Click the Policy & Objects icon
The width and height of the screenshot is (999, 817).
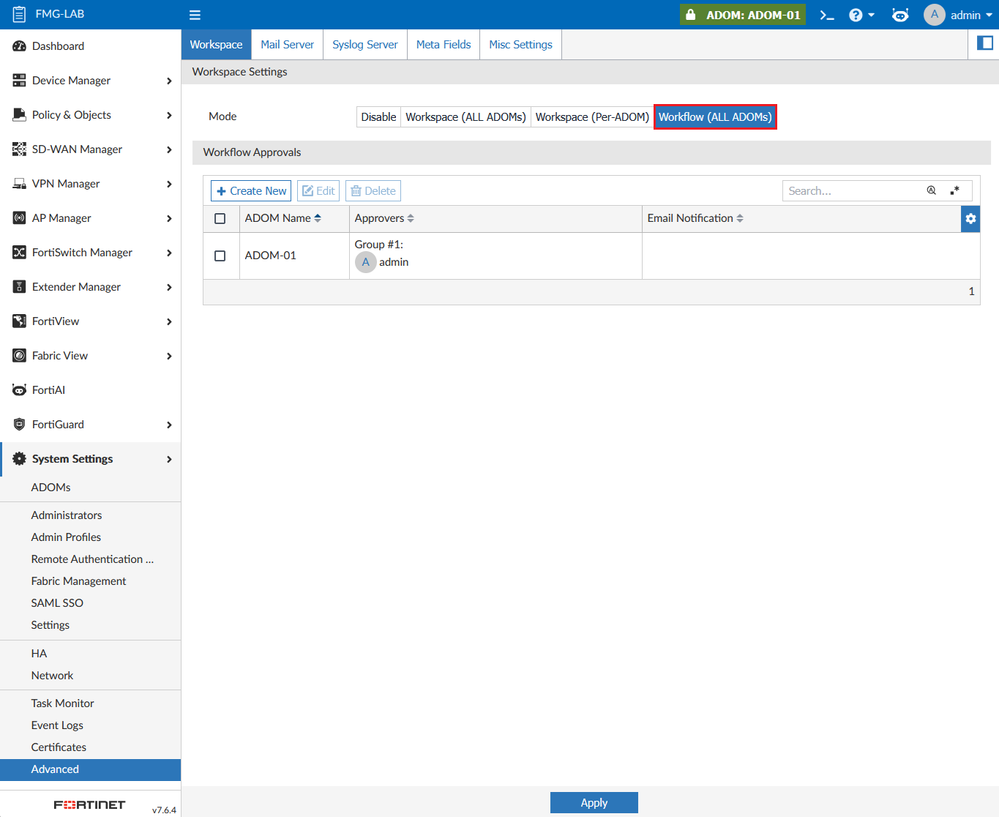point(19,115)
